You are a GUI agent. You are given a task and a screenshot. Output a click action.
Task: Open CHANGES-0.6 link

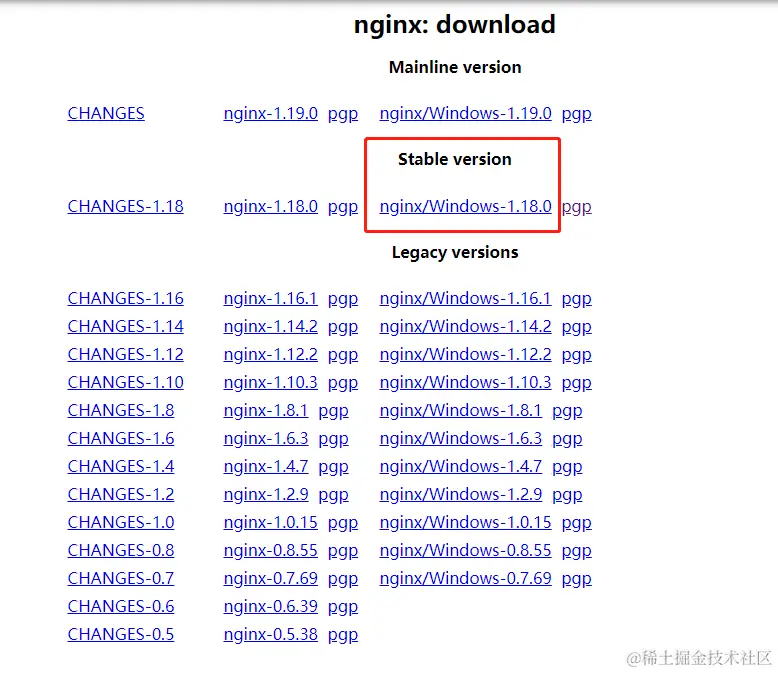pos(121,607)
